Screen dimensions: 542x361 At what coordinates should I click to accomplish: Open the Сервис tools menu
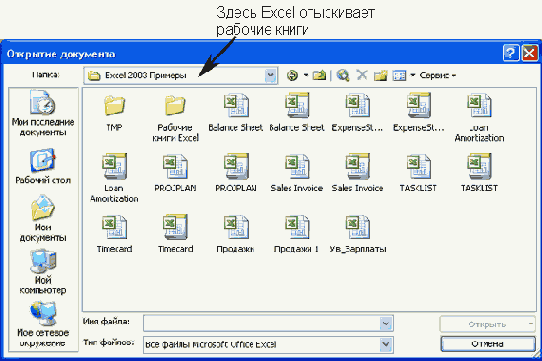pos(438,75)
